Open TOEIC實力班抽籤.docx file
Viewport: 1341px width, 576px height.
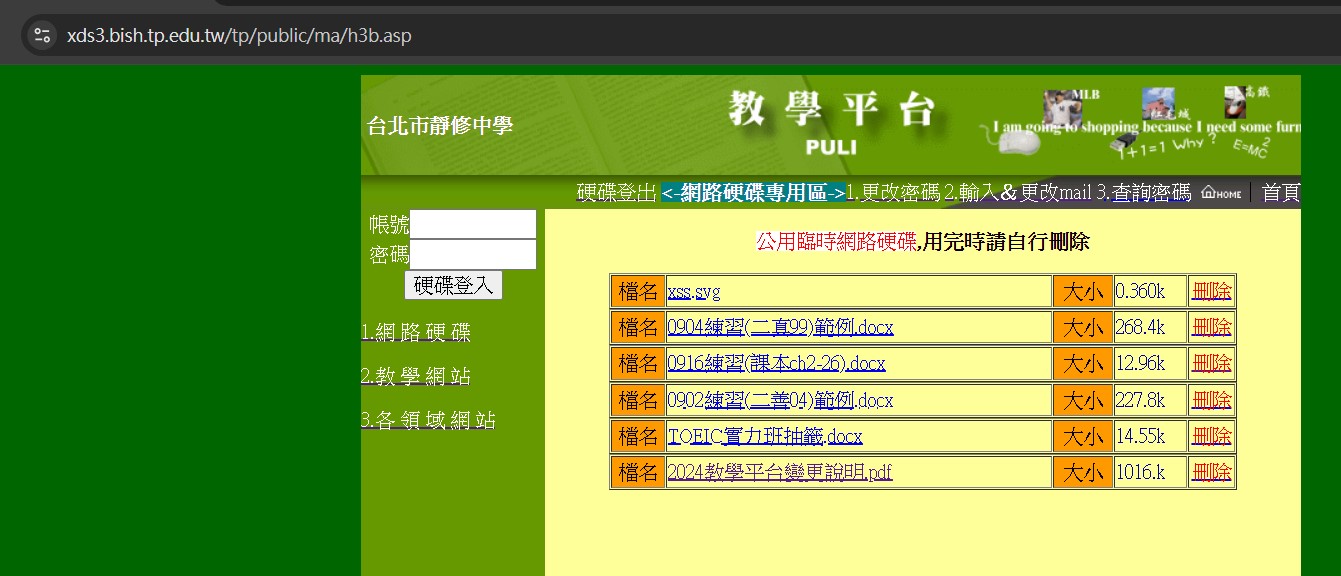[765, 437]
